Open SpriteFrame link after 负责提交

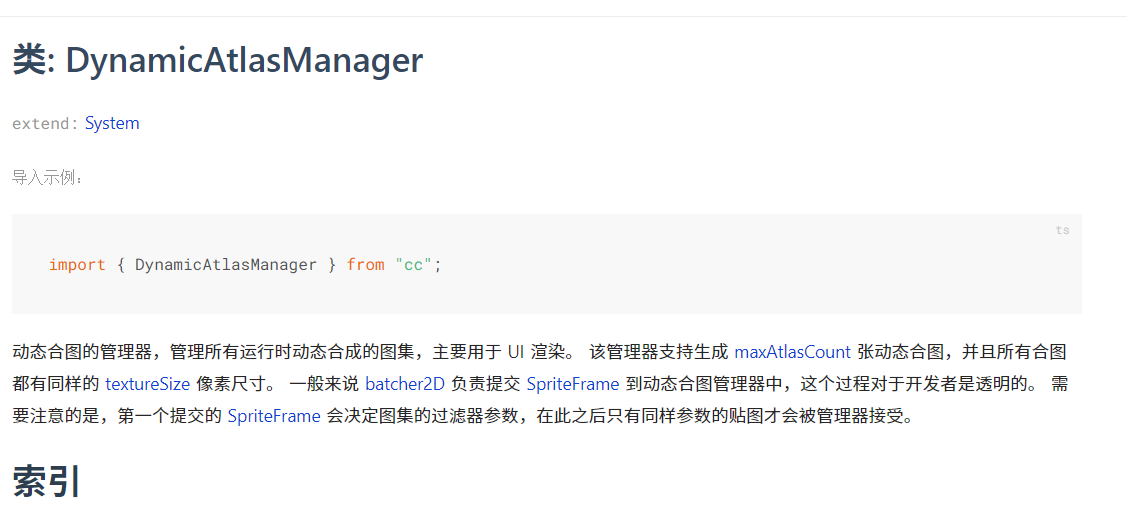(572, 384)
